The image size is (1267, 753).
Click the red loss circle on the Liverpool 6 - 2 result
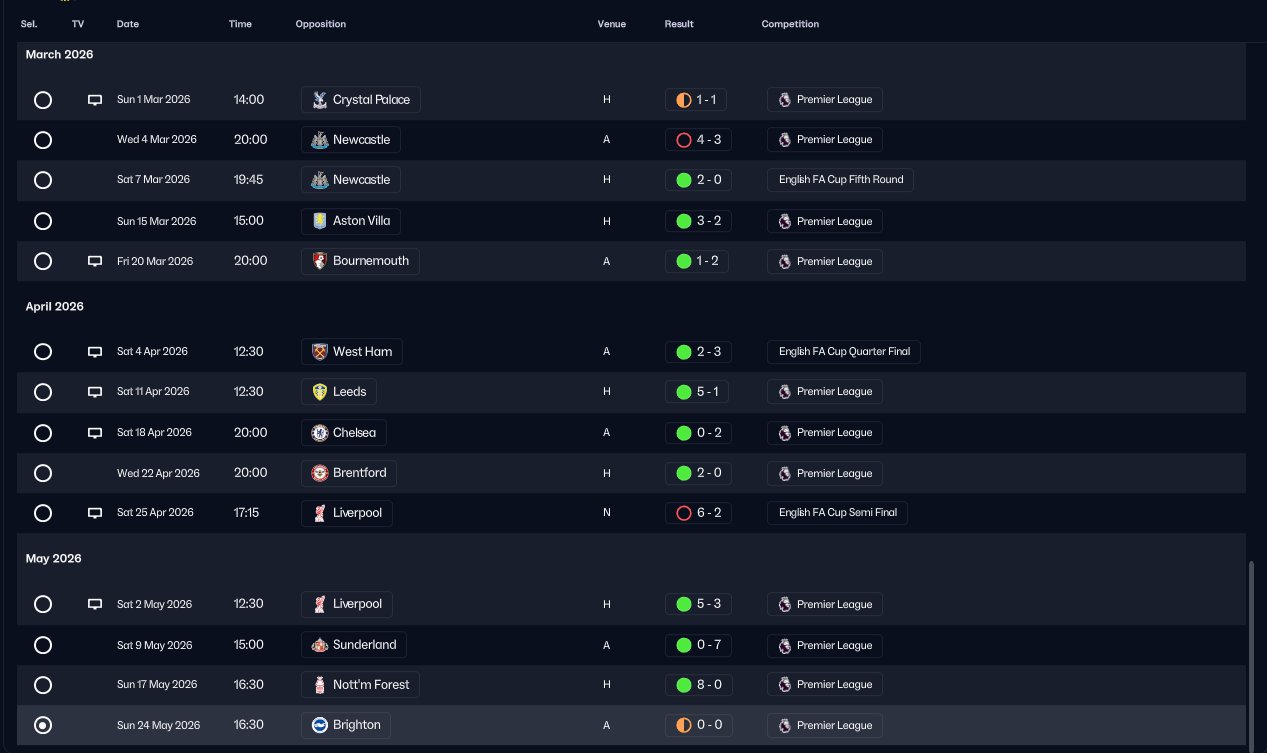[684, 513]
